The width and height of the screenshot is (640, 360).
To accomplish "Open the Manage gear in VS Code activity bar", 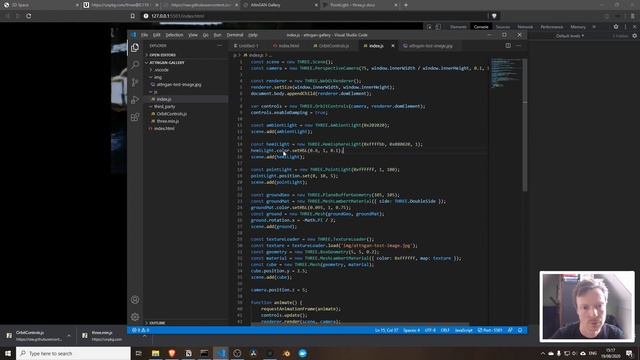I will pos(135,317).
